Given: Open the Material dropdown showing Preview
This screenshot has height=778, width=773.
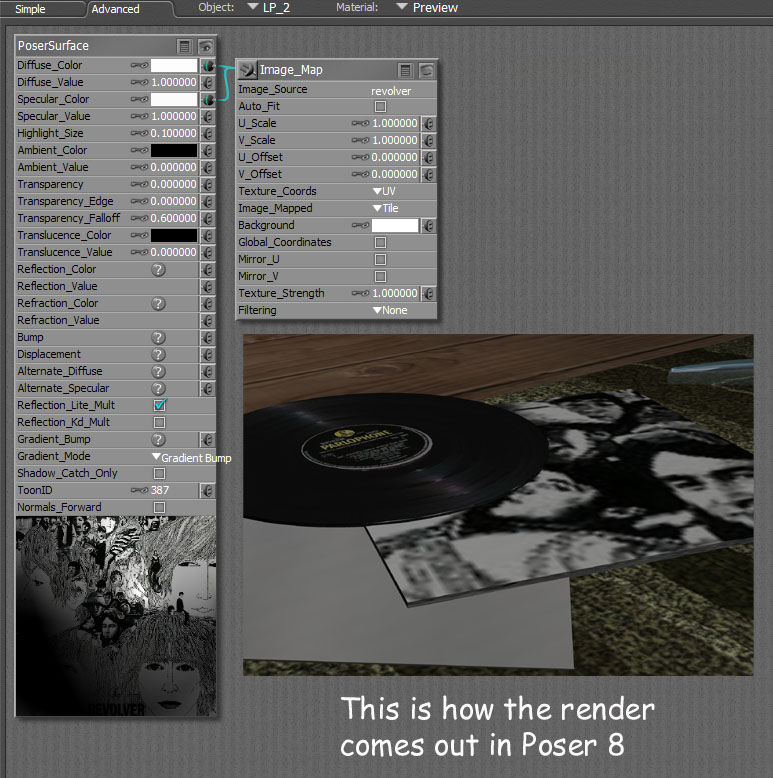Looking at the screenshot, I should [x=427, y=7].
